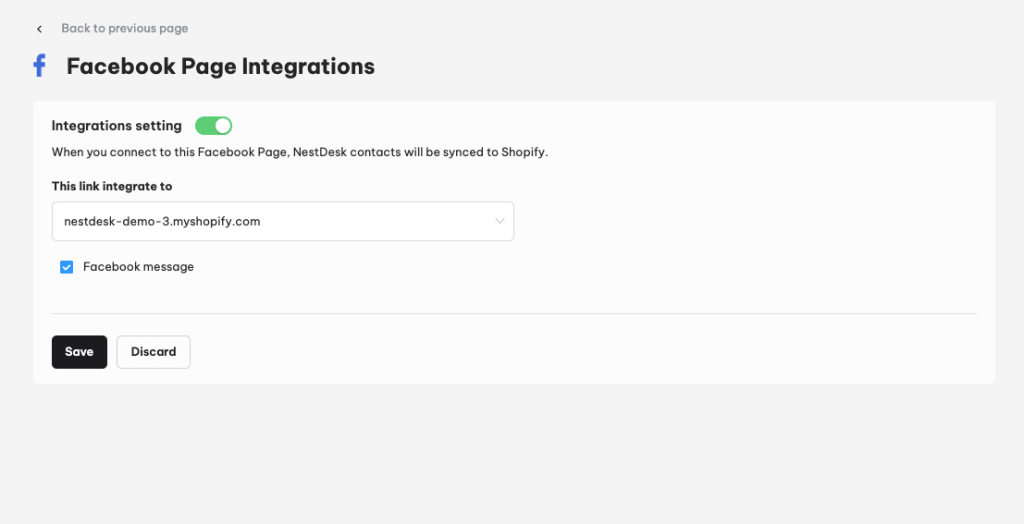1024x524 pixels.
Task: Click the white knob of the green toggle
Action: (x=223, y=125)
